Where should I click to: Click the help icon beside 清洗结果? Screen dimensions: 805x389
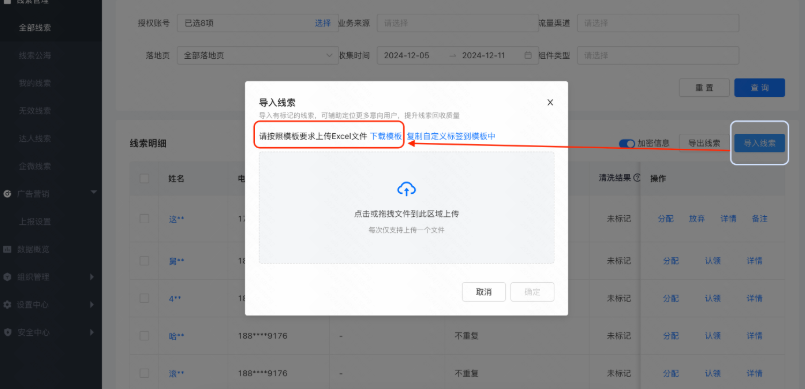coord(637,178)
